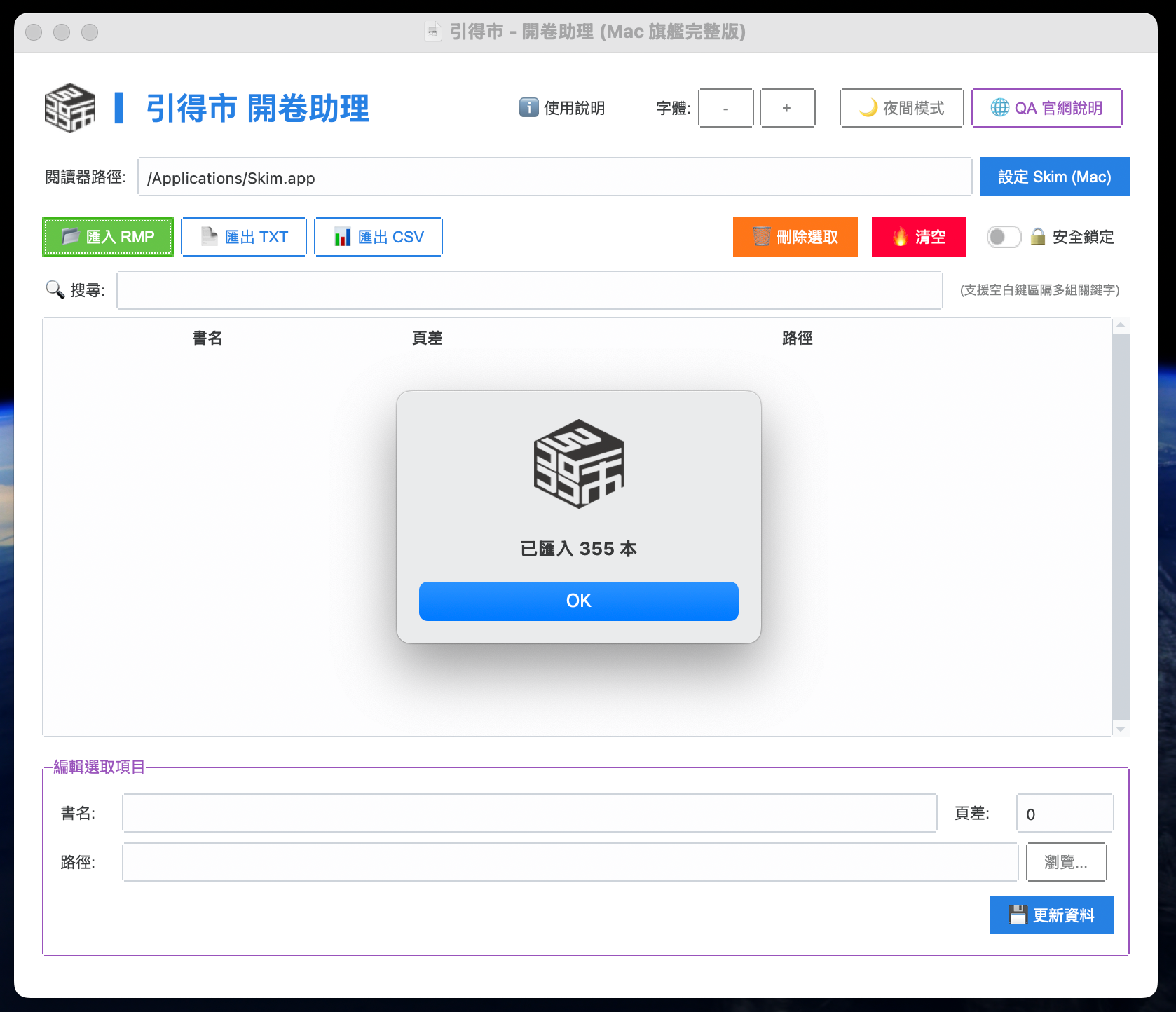Open QA 官網說明 globe link
Screen dimensions: 1176x1012
(x=1046, y=108)
